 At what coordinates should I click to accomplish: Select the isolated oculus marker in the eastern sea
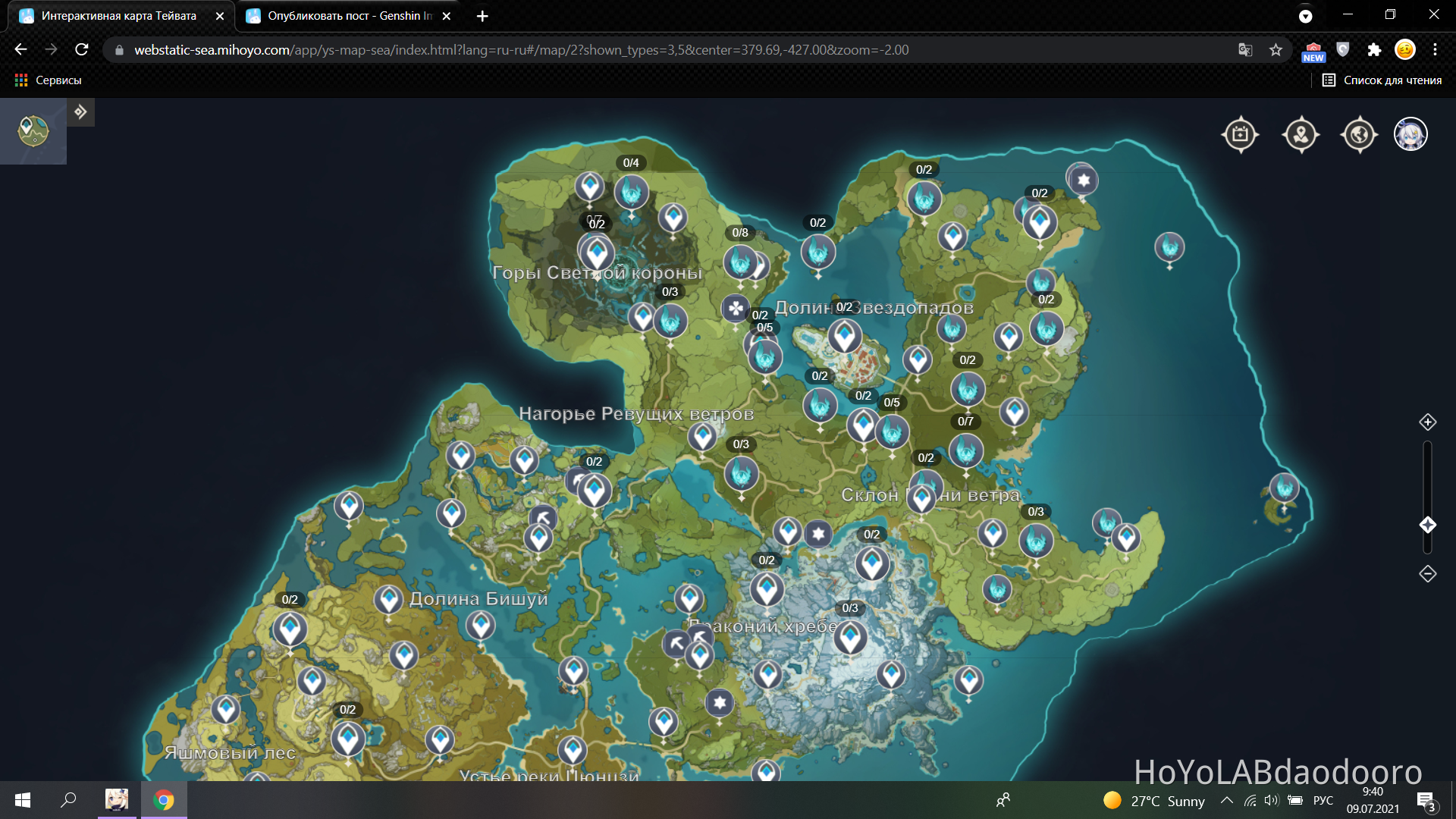[1169, 247]
